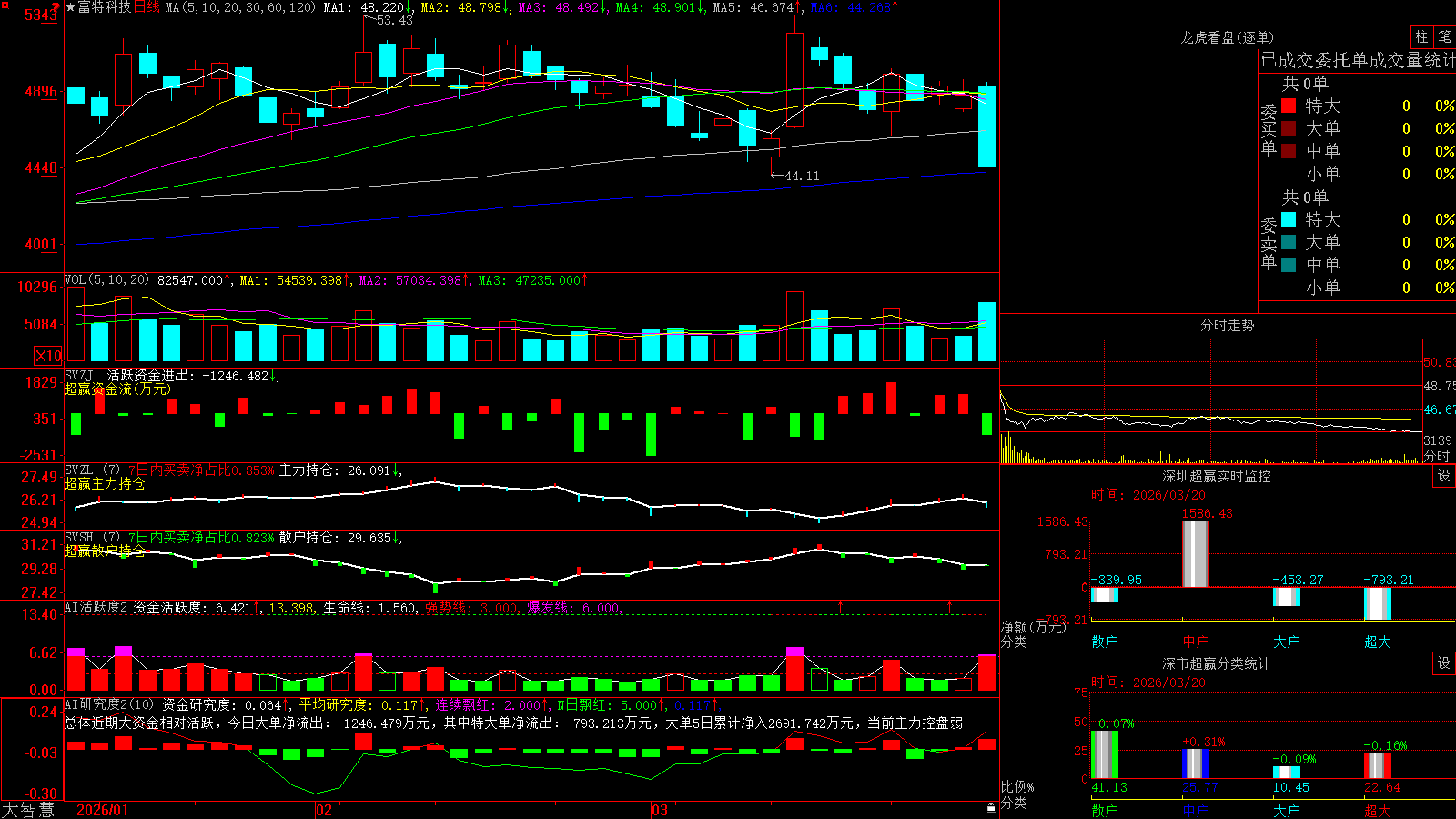The width and height of the screenshot is (1456, 819).
Task: Click the 7日内买卖净占比0.853% text
Action: click(201, 470)
